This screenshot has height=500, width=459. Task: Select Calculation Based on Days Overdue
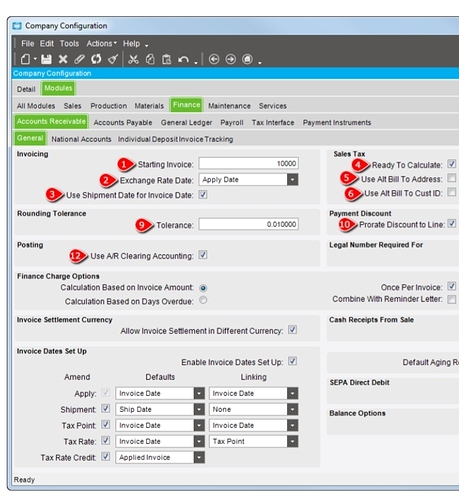203,300
